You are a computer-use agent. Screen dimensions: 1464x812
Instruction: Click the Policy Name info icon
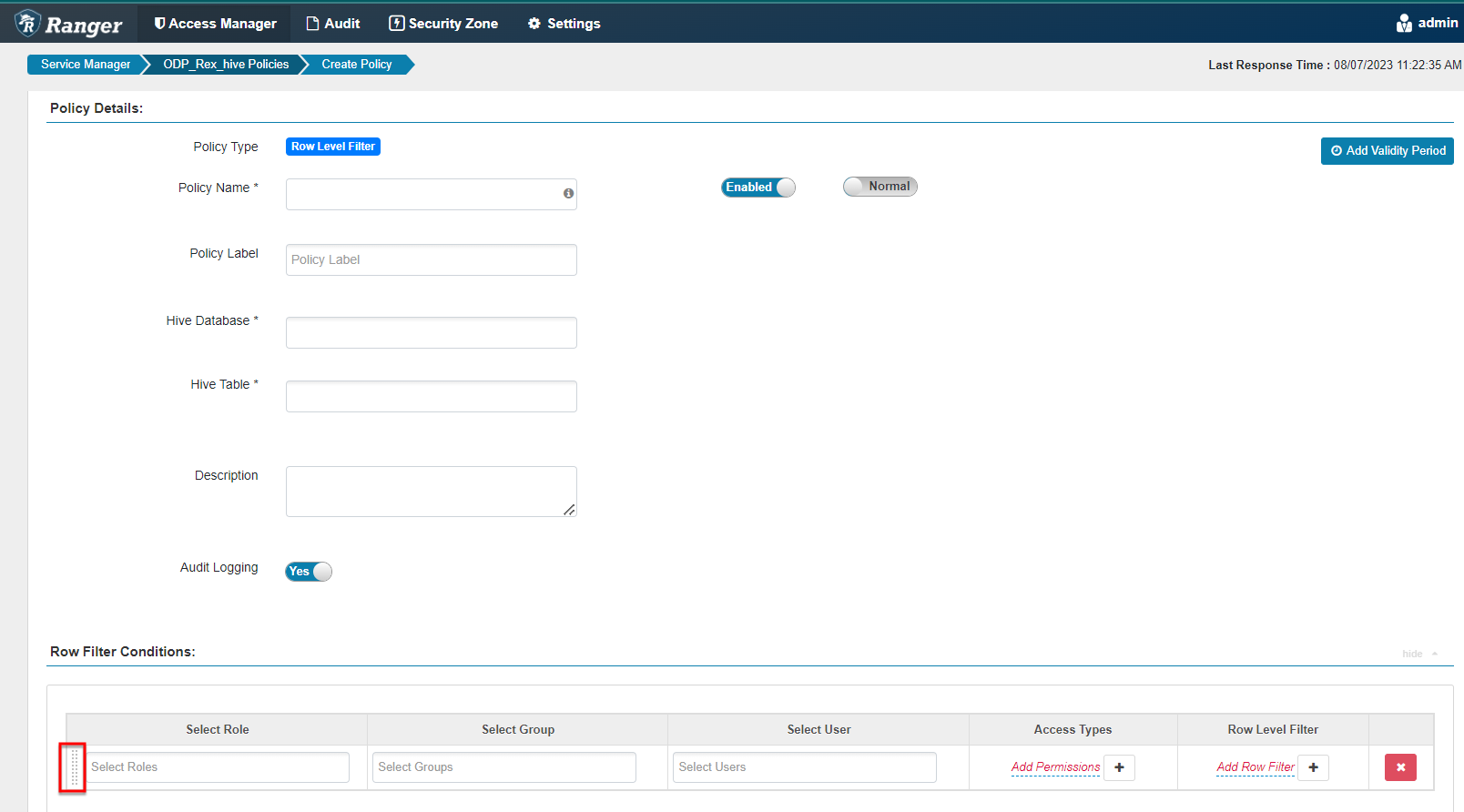point(568,193)
